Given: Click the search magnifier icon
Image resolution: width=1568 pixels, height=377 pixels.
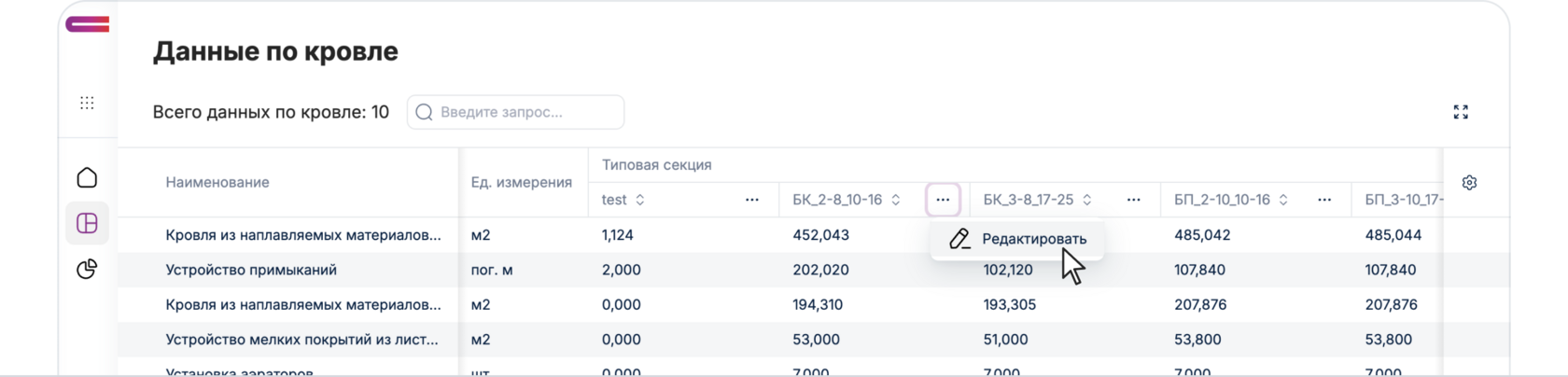Looking at the screenshot, I should 424,112.
